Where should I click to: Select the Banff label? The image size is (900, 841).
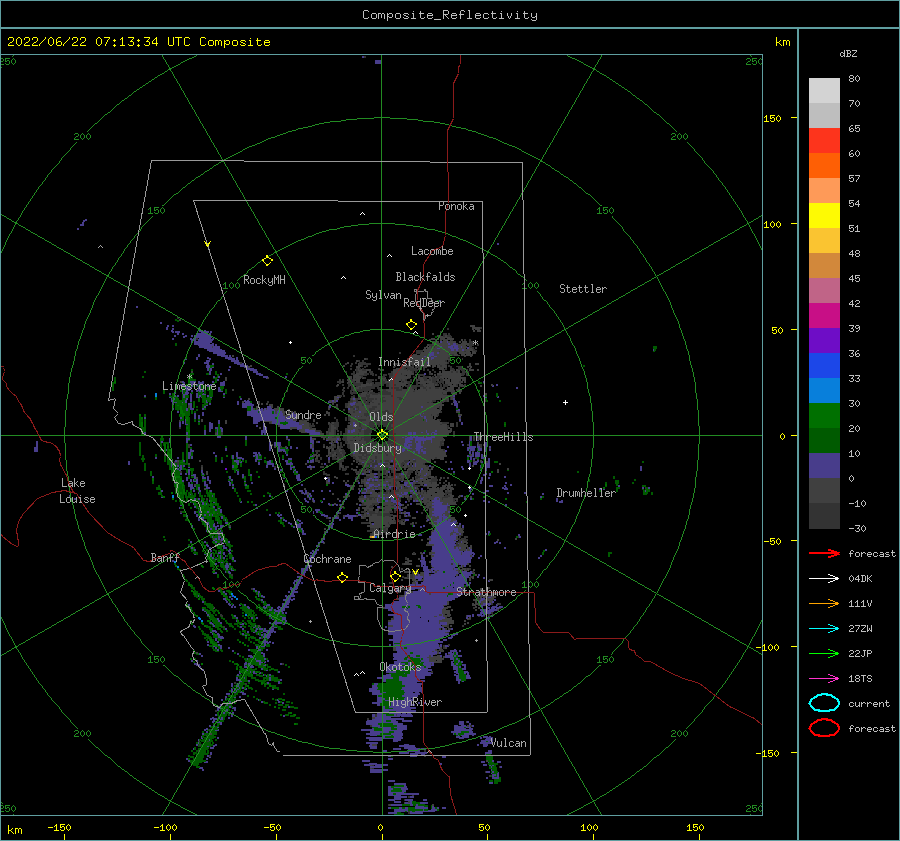(165, 557)
